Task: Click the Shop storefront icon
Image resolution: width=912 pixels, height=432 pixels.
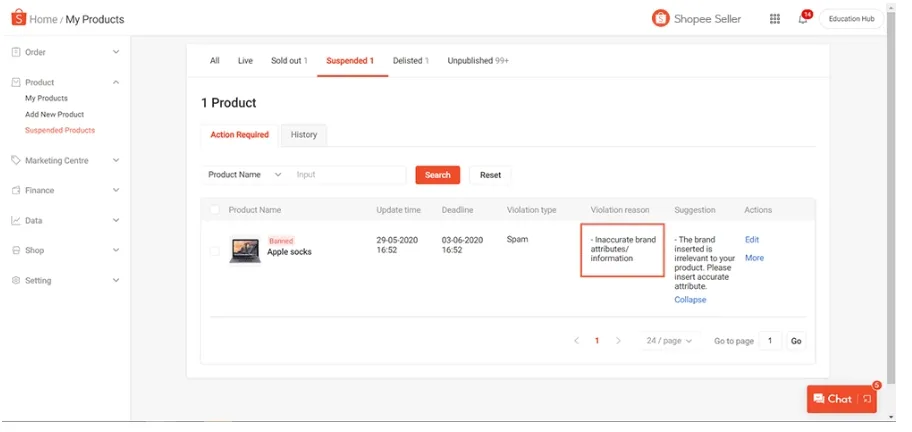Action: (16, 250)
